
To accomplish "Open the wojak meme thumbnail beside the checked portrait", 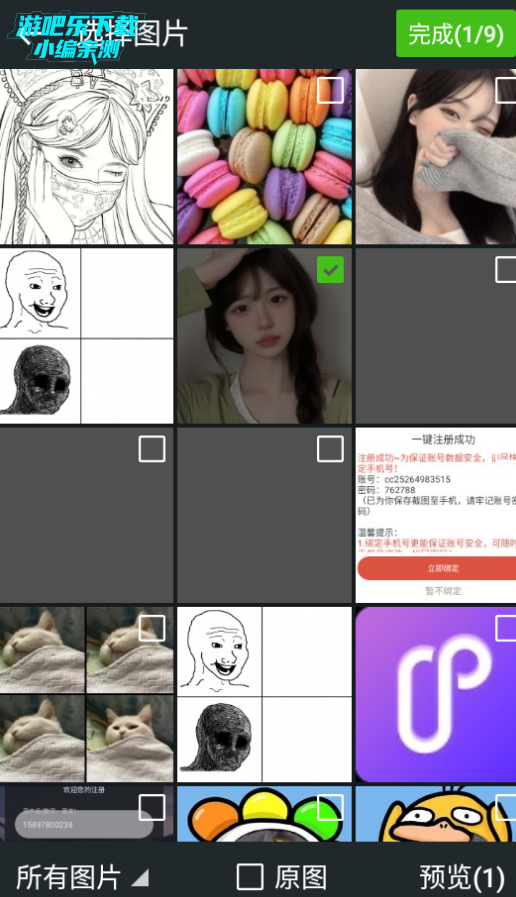I will click(x=86, y=336).
